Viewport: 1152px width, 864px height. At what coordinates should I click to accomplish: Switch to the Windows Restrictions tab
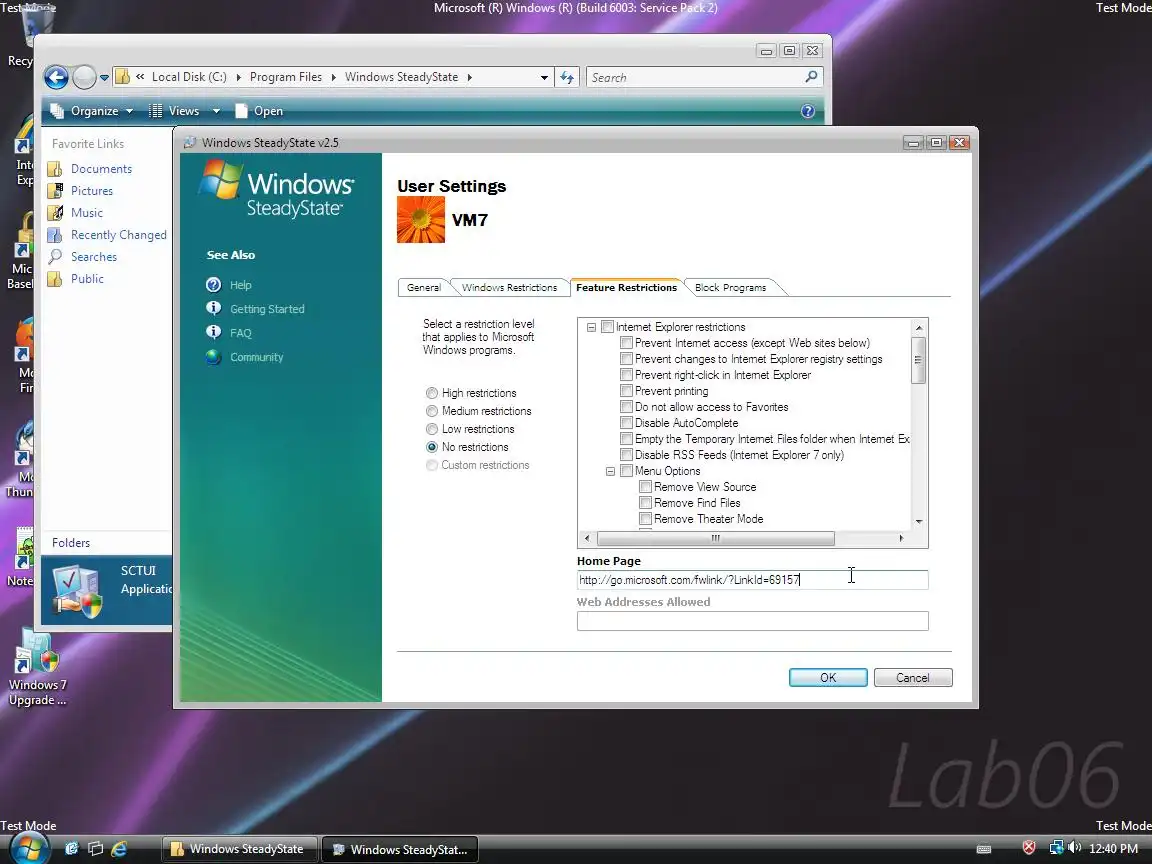point(509,288)
